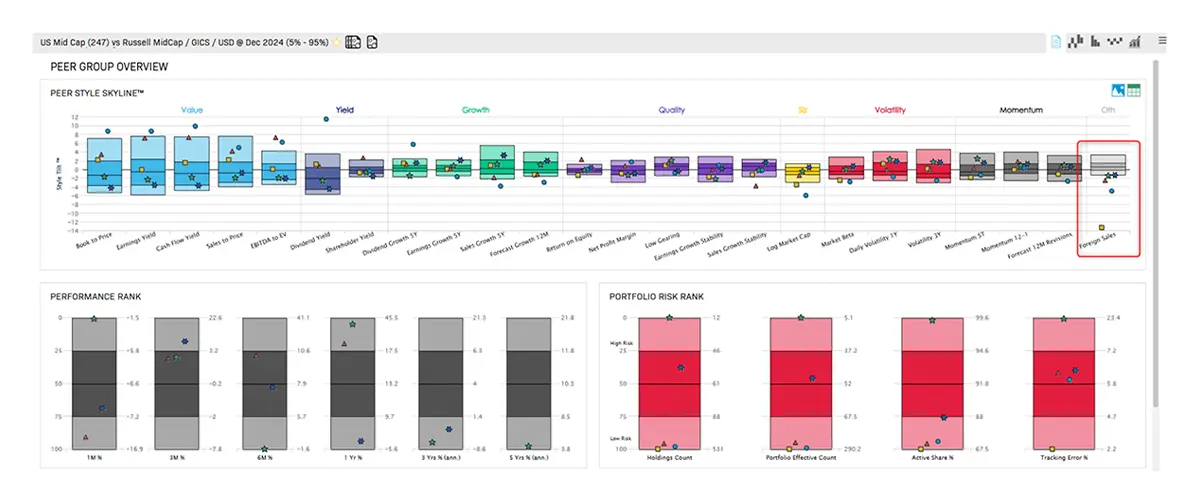Click the document report icon beside grid icon
Screen dimensions: 1200x502
[x=371, y=42]
